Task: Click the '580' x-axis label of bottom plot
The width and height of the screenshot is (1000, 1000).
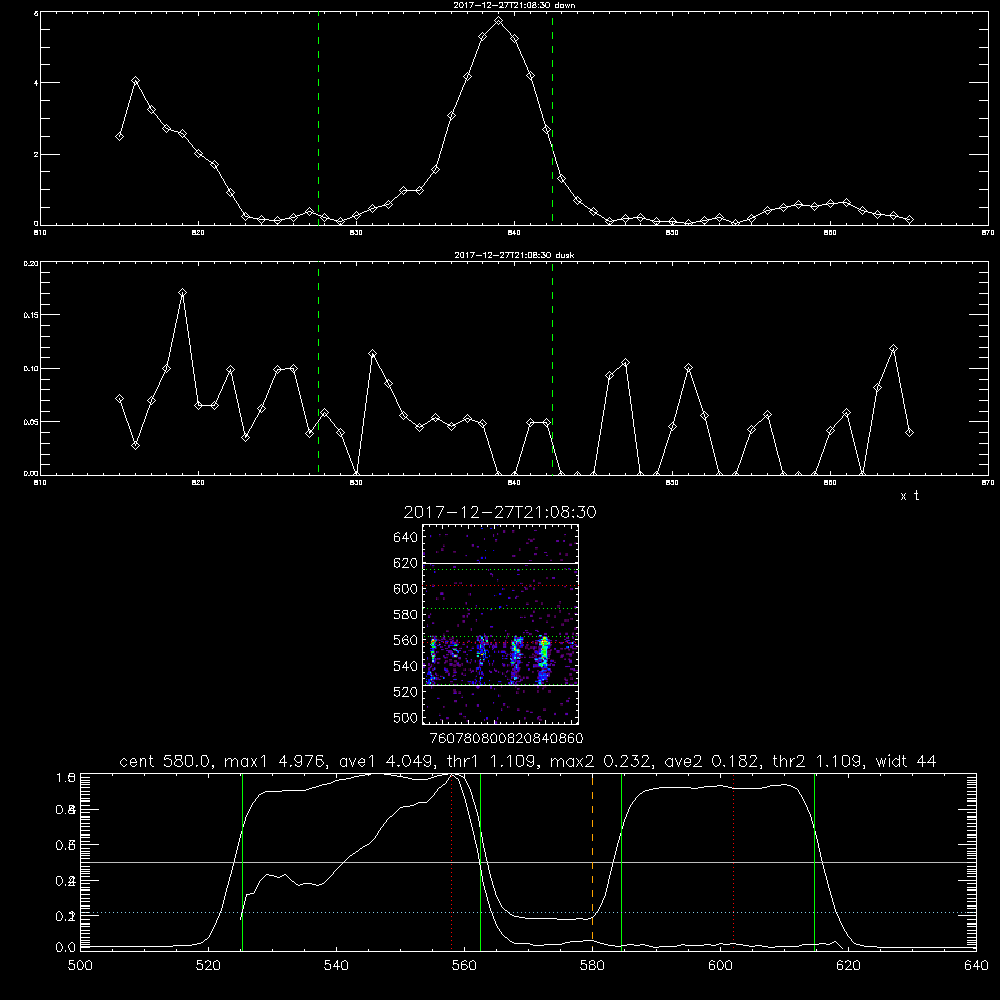Action: (592, 965)
